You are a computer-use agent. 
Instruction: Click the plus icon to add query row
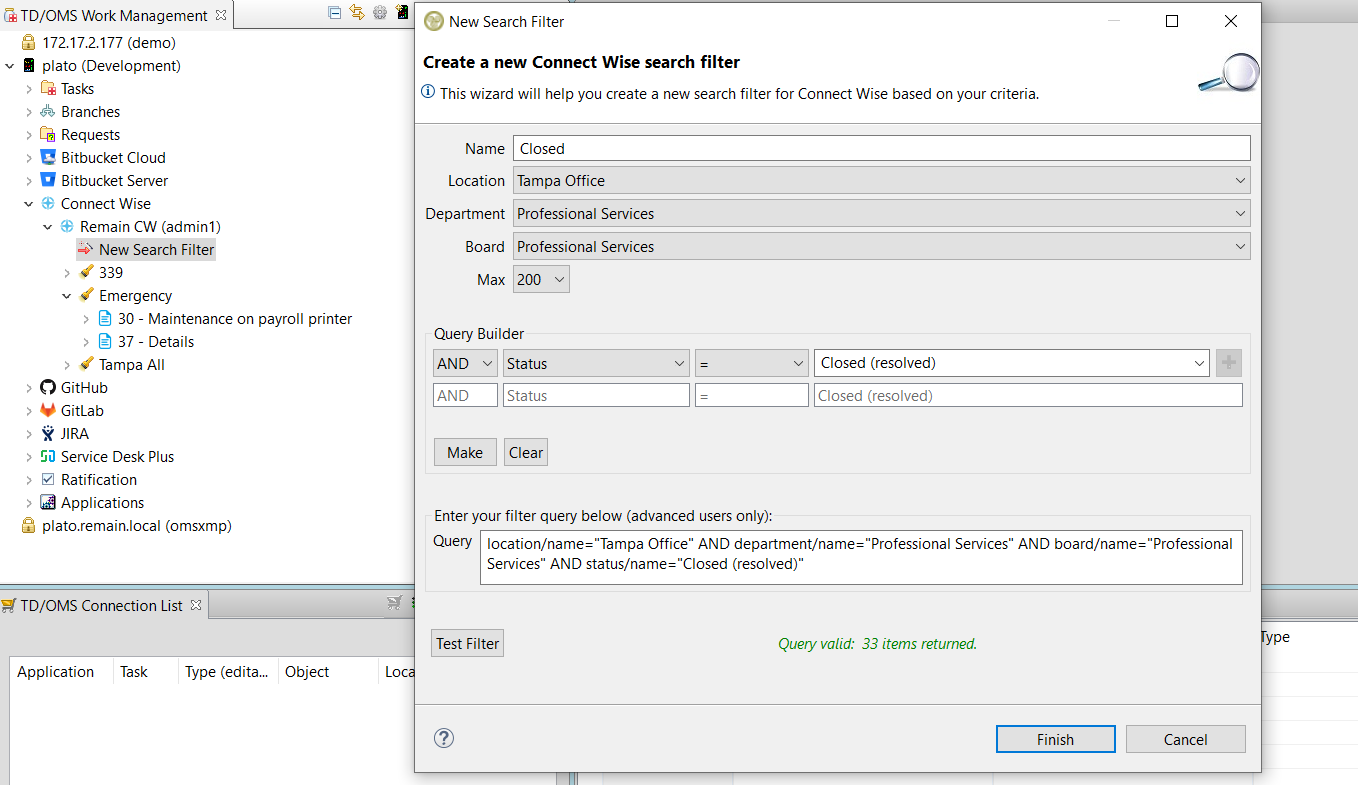click(1228, 363)
